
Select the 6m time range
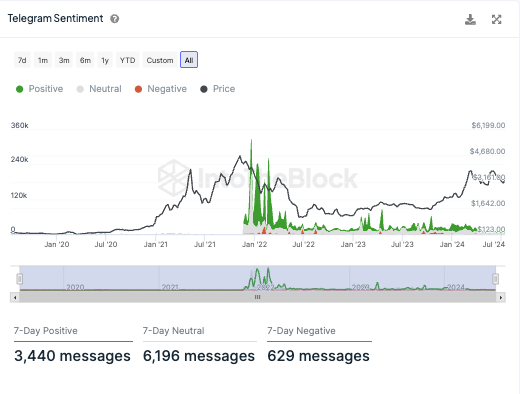(x=85, y=60)
